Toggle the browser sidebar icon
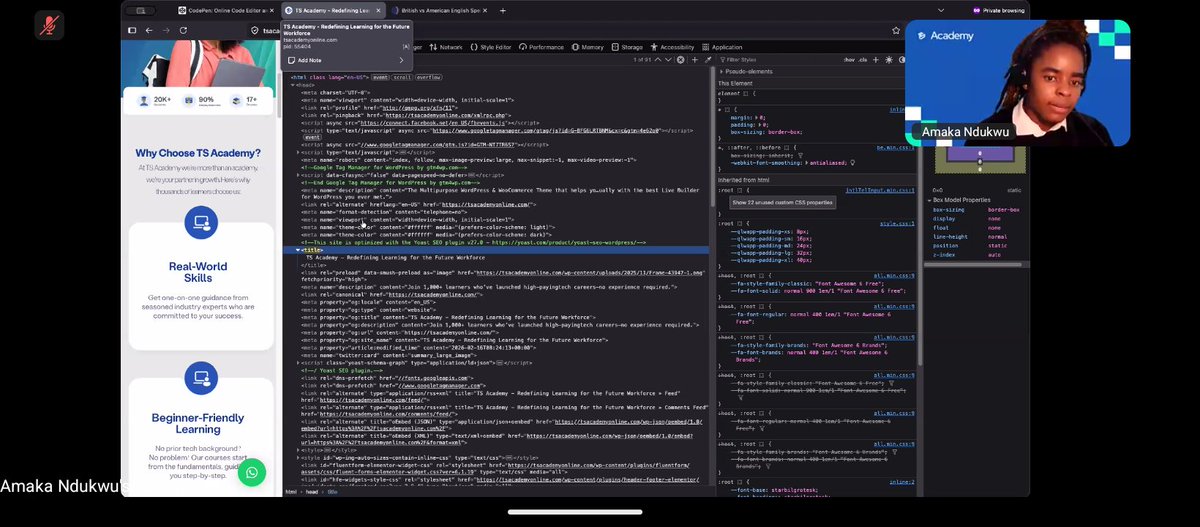1200x527 pixels. [132, 30]
